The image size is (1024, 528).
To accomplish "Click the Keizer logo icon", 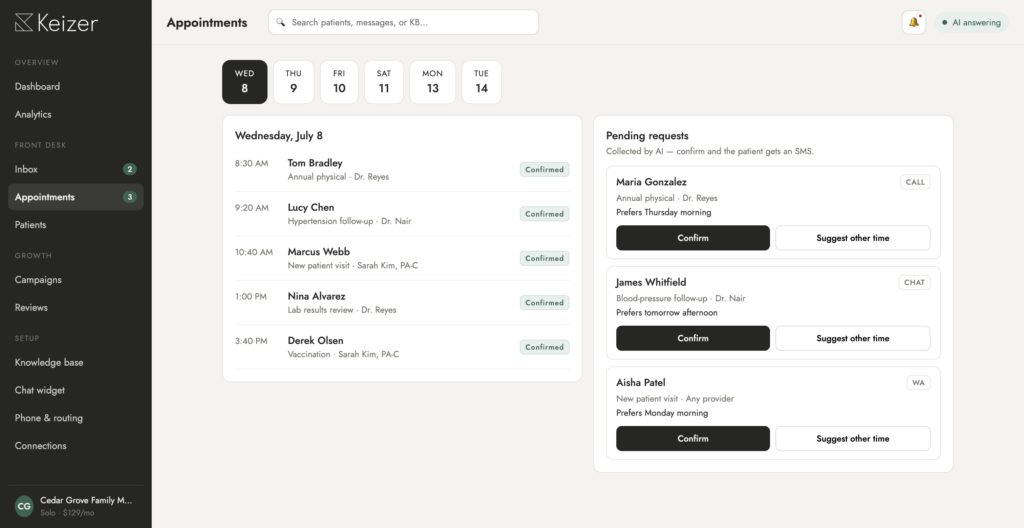I will coord(24,23).
